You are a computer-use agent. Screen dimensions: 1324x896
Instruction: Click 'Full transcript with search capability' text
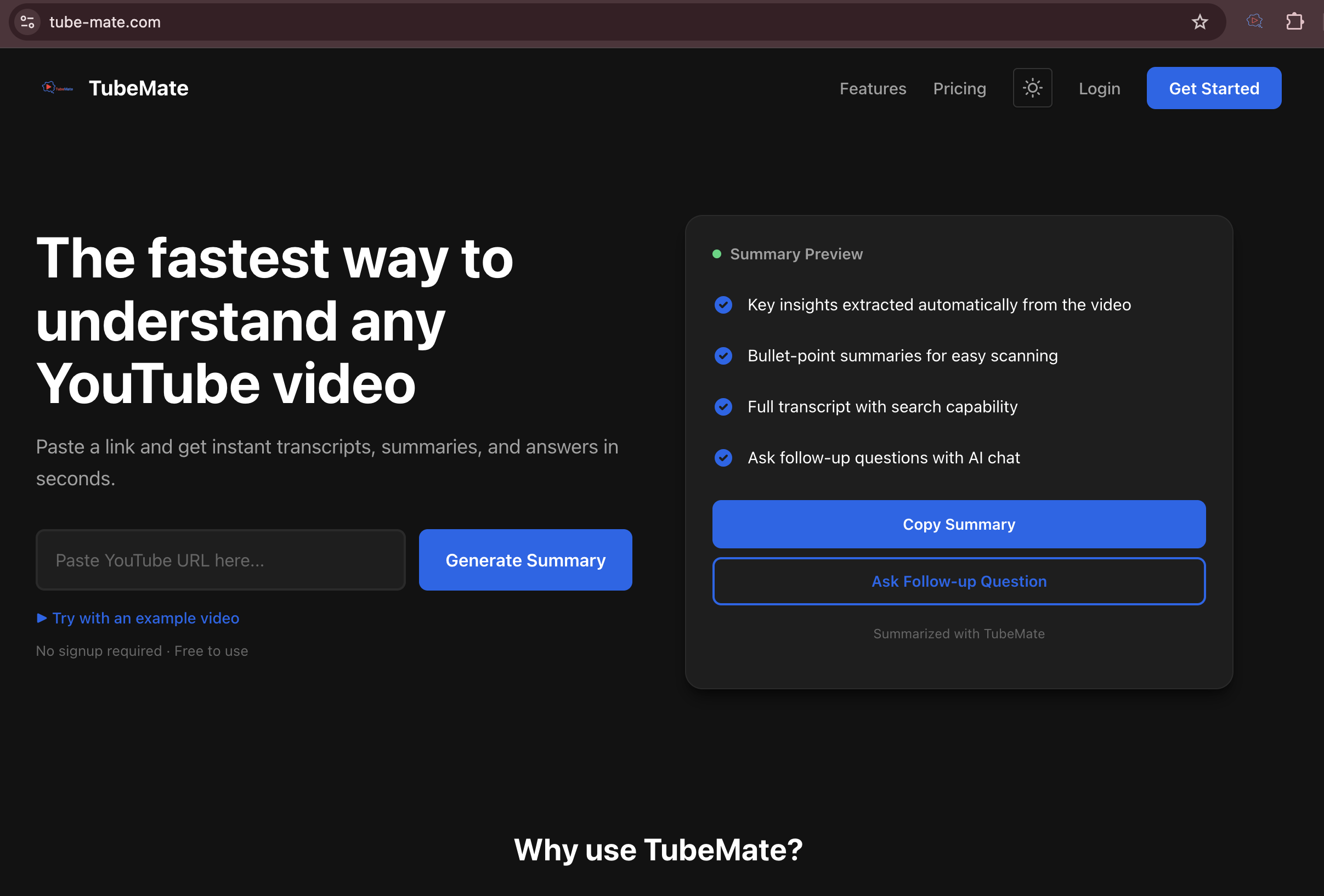882,407
